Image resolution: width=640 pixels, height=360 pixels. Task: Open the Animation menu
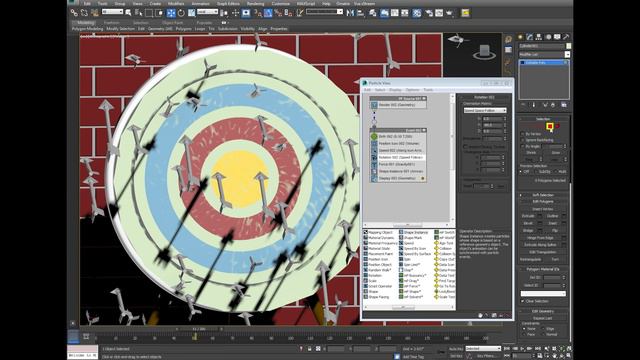click(200, 4)
